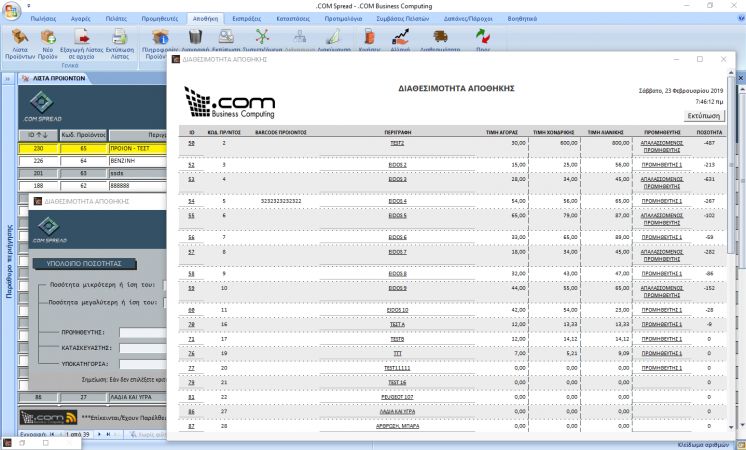The width and height of the screenshot is (746, 450).
Task: Click the print preview magnifier icon in ribbon
Action: pyautogui.click(x=226, y=37)
